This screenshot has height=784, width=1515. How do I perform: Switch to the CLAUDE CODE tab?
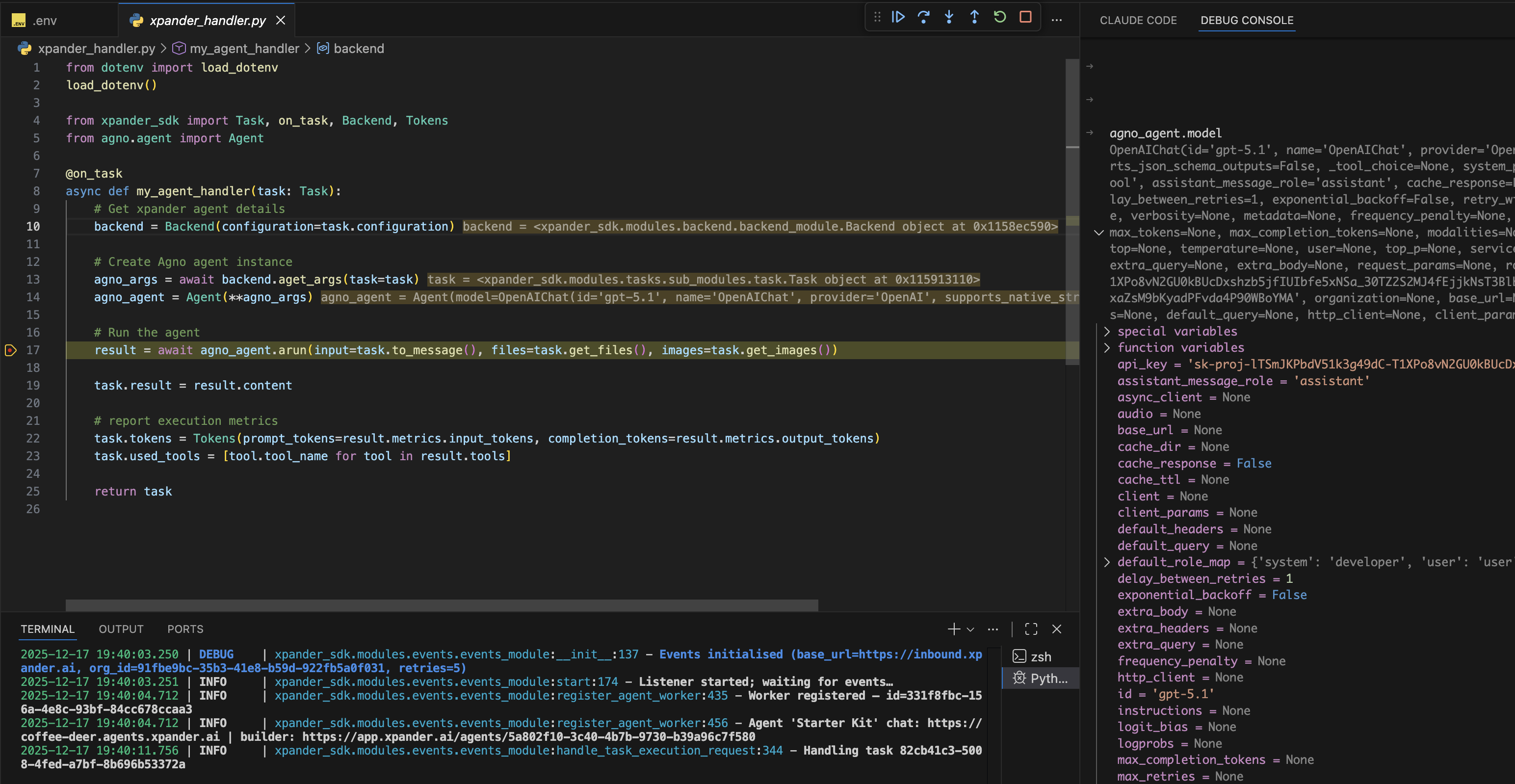(1138, 20)
